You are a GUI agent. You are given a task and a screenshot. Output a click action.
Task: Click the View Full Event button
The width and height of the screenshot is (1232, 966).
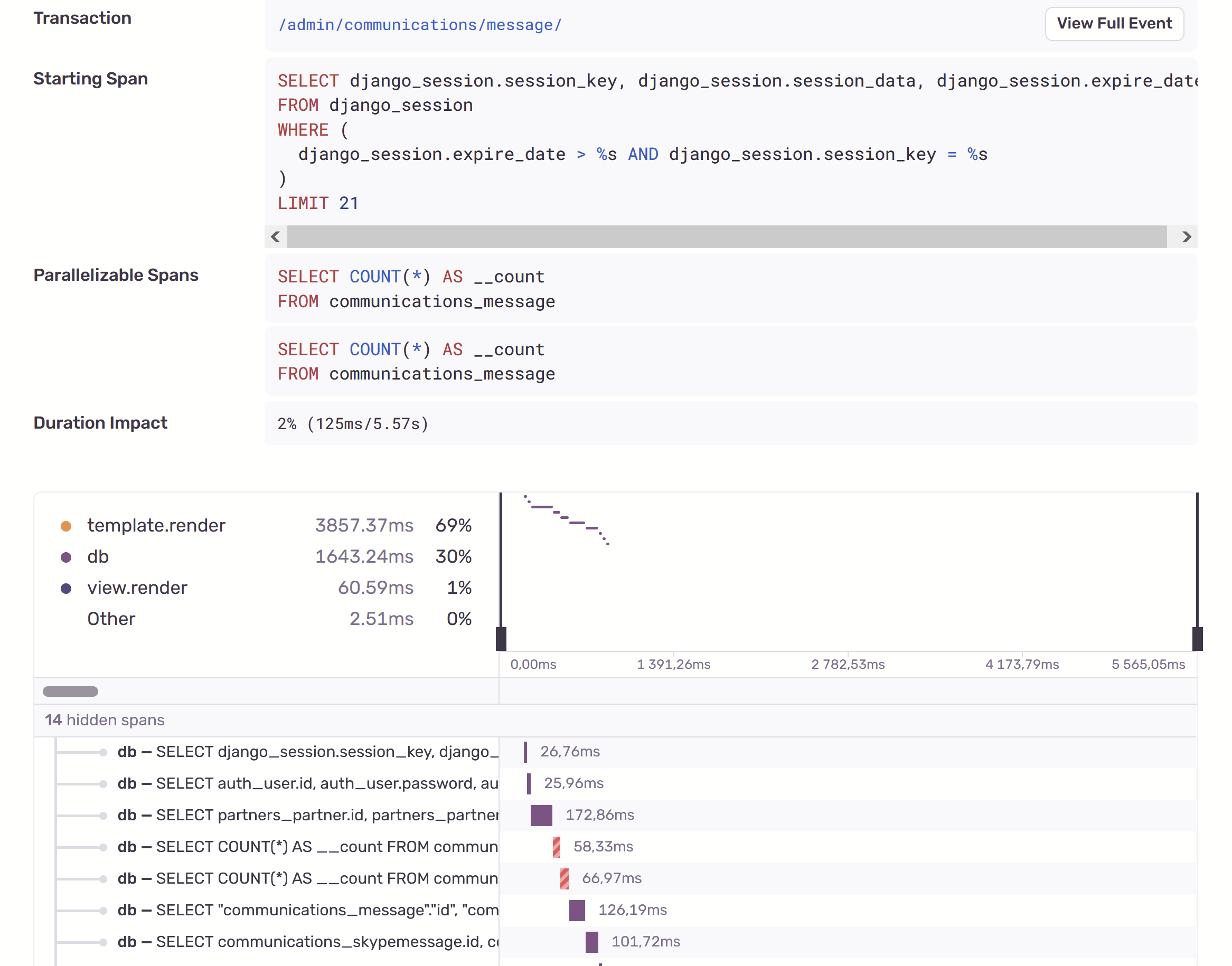click(1113, 24)
